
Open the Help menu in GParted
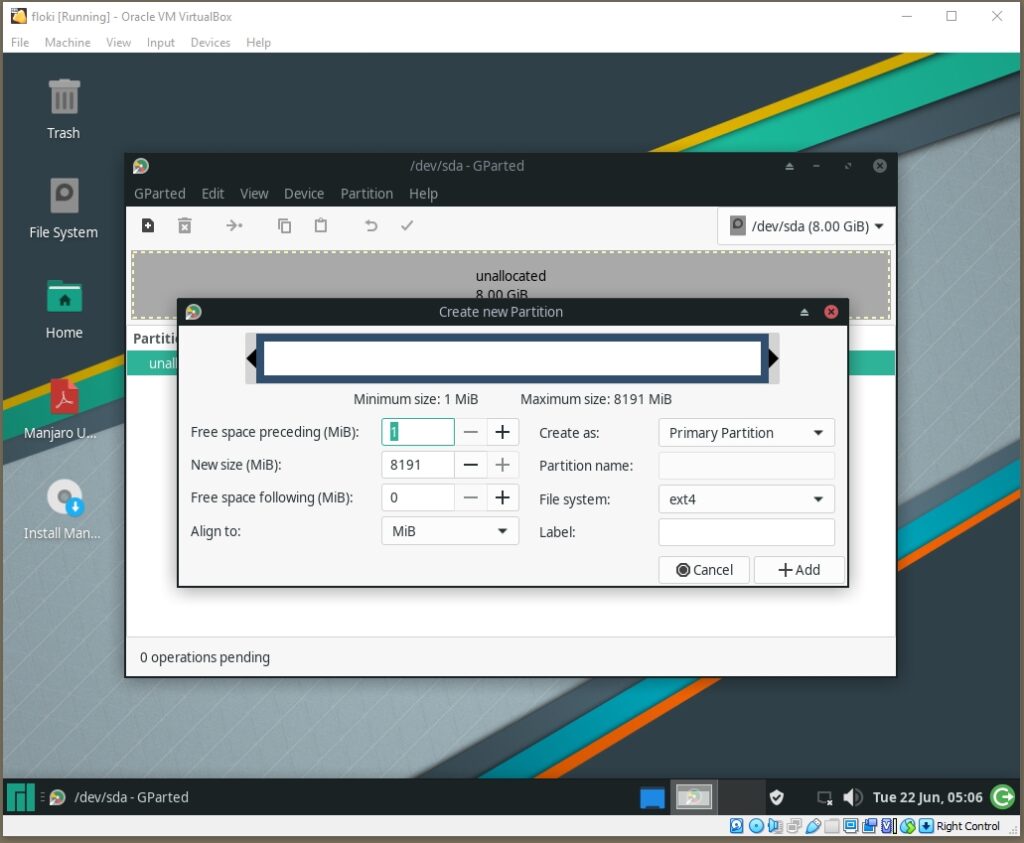pos(423,194)
